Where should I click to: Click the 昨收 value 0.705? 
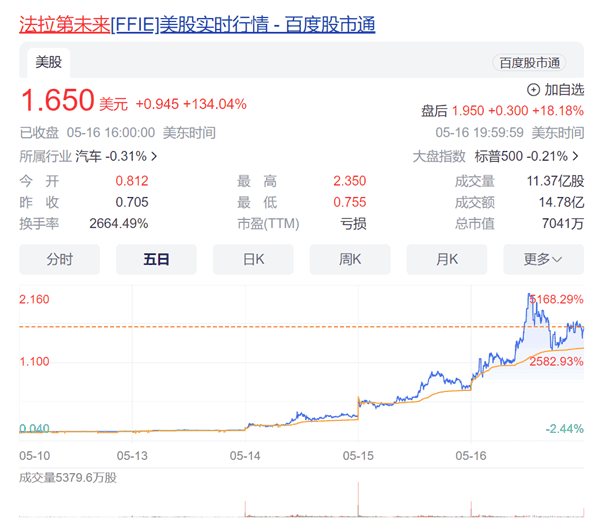point(132,202)
